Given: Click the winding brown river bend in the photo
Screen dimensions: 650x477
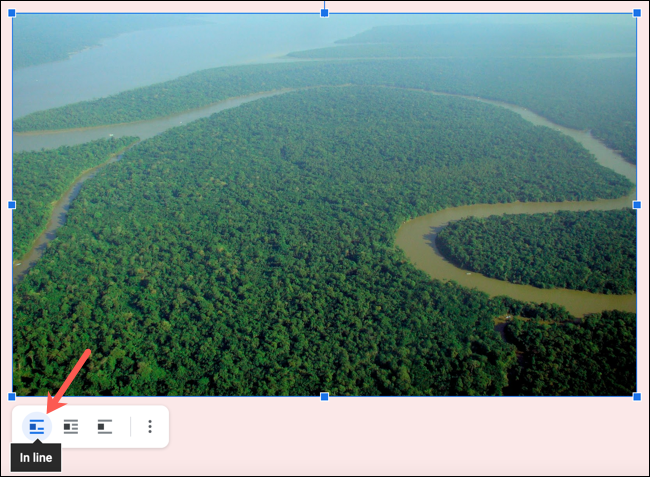Looking at the screenshot, I should pos(420,243).
